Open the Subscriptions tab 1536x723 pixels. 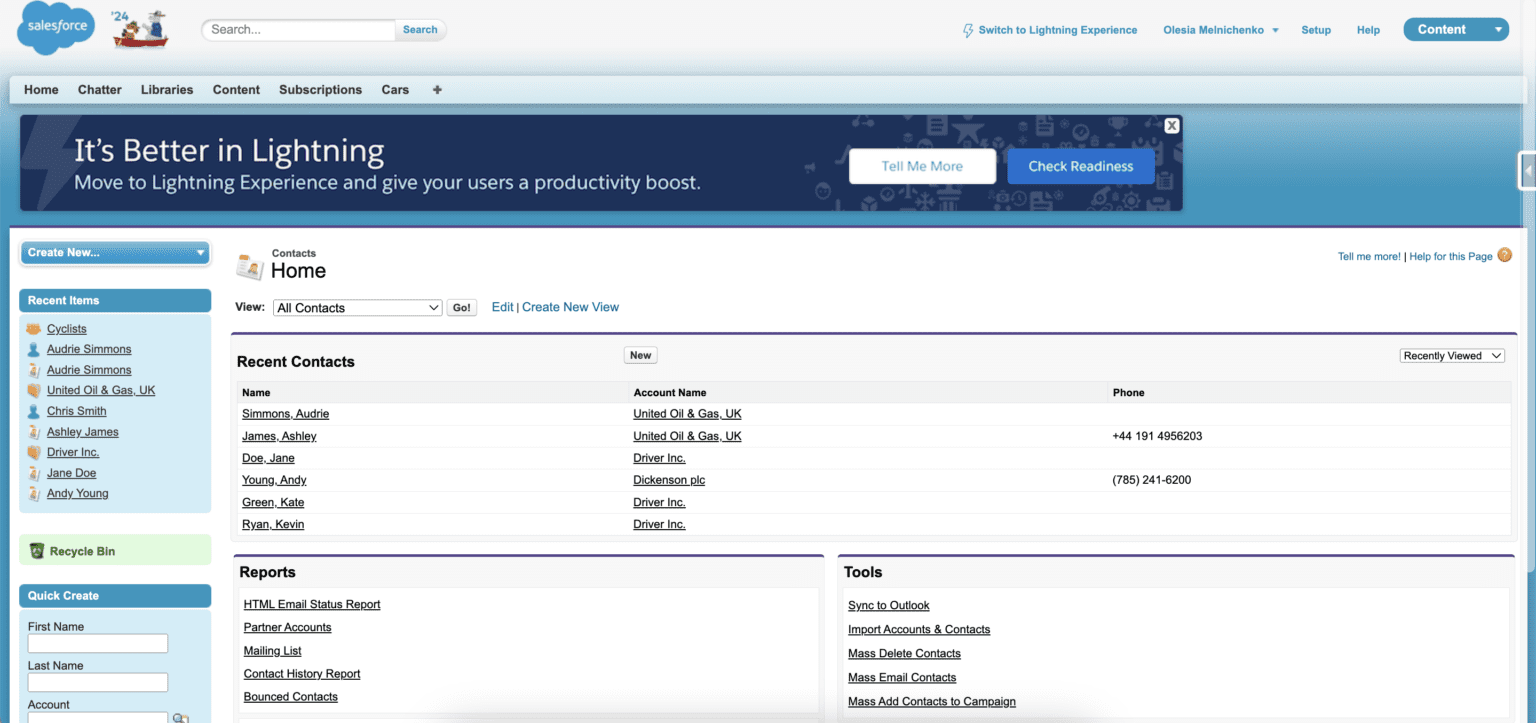(320, 89)
